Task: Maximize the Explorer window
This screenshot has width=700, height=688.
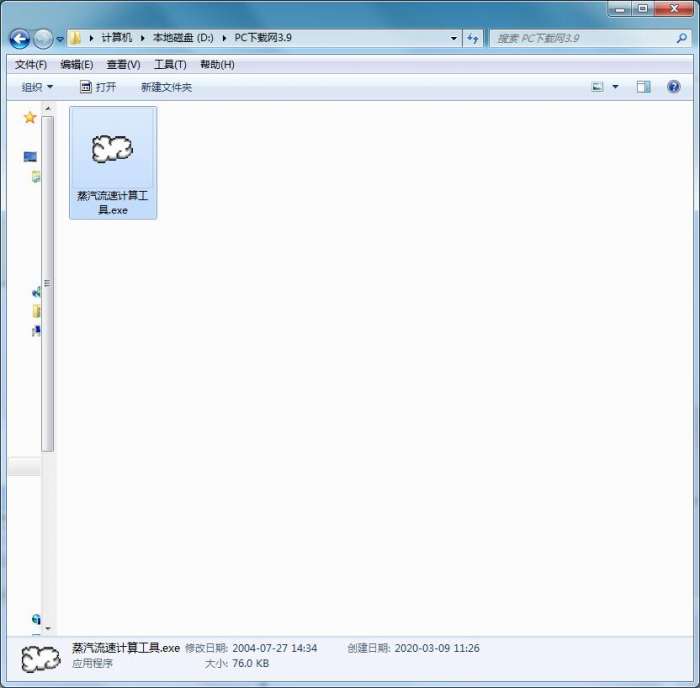Action: coord(642,8)
